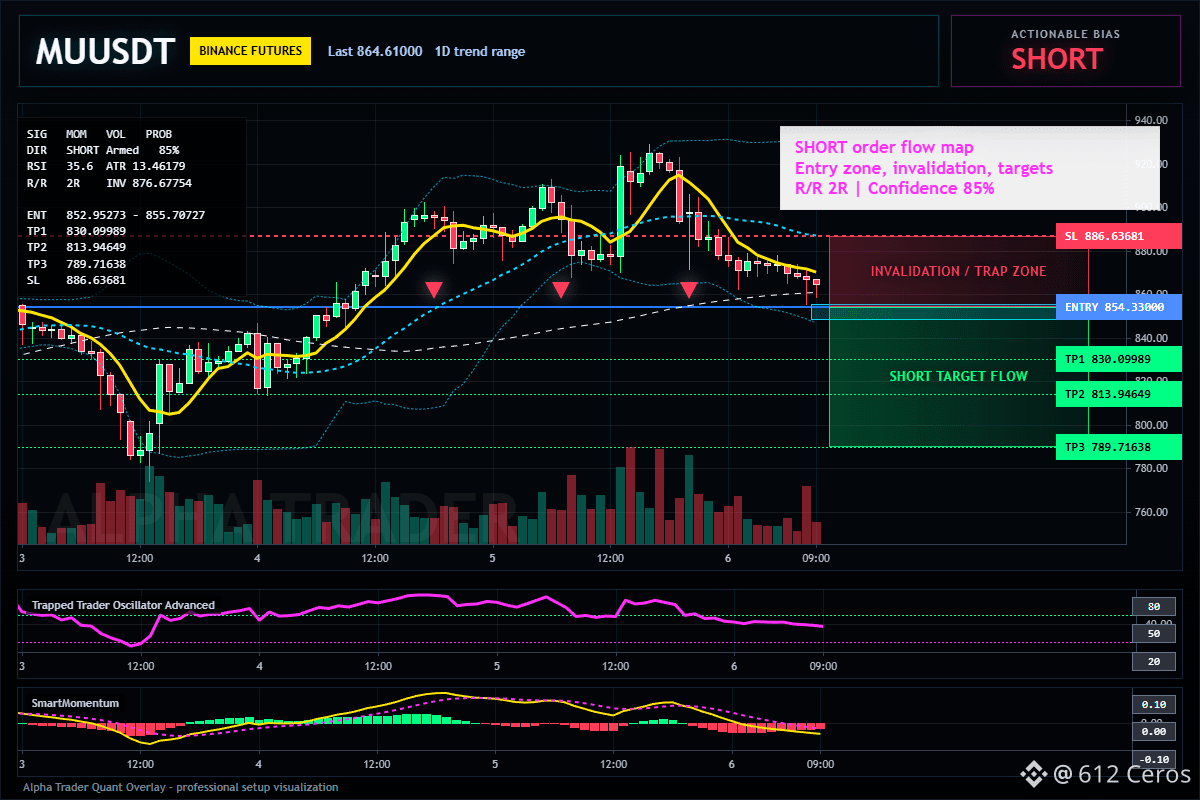Click the 880.00 price axis label
Screen dimensions: 1200x800
coord(1150,251)
